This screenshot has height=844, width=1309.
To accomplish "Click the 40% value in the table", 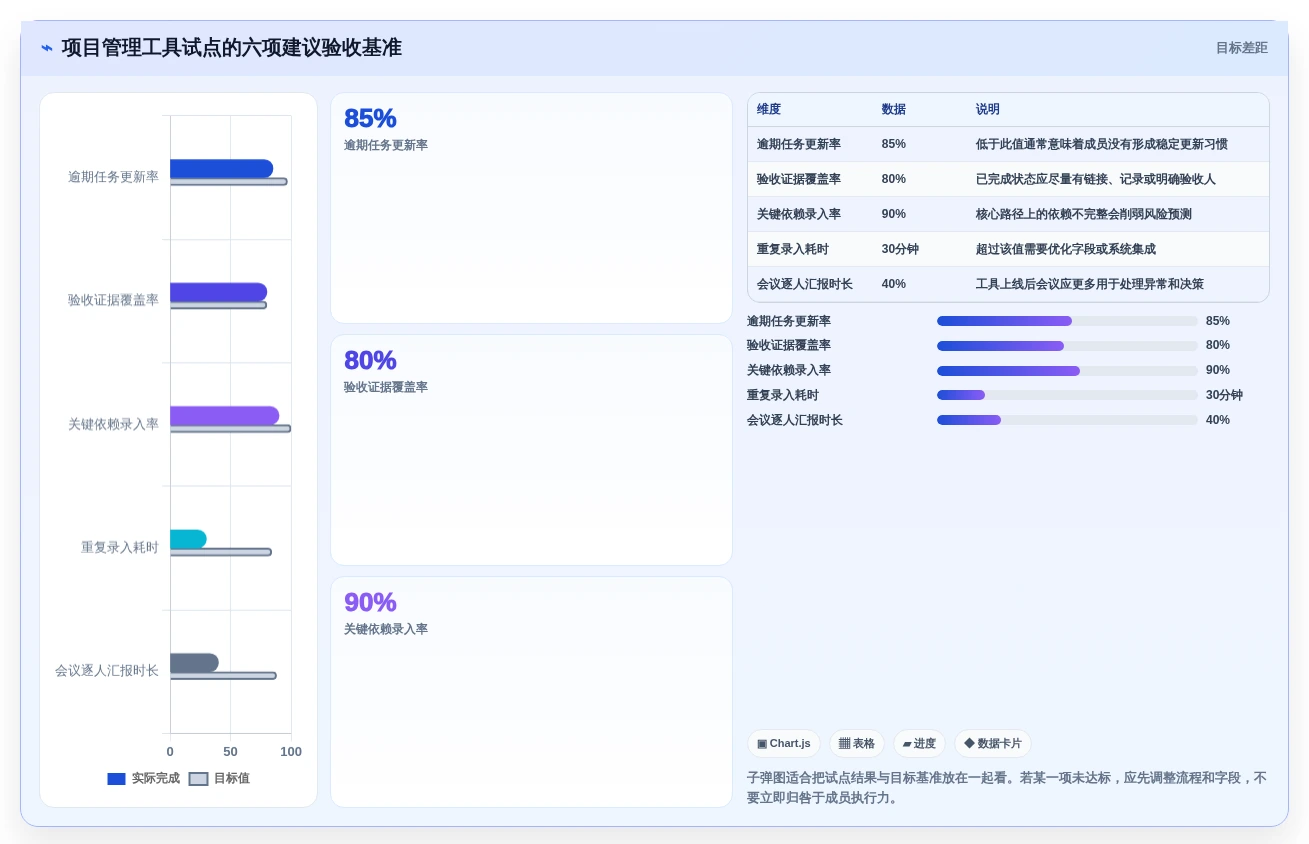I will 894,284.
